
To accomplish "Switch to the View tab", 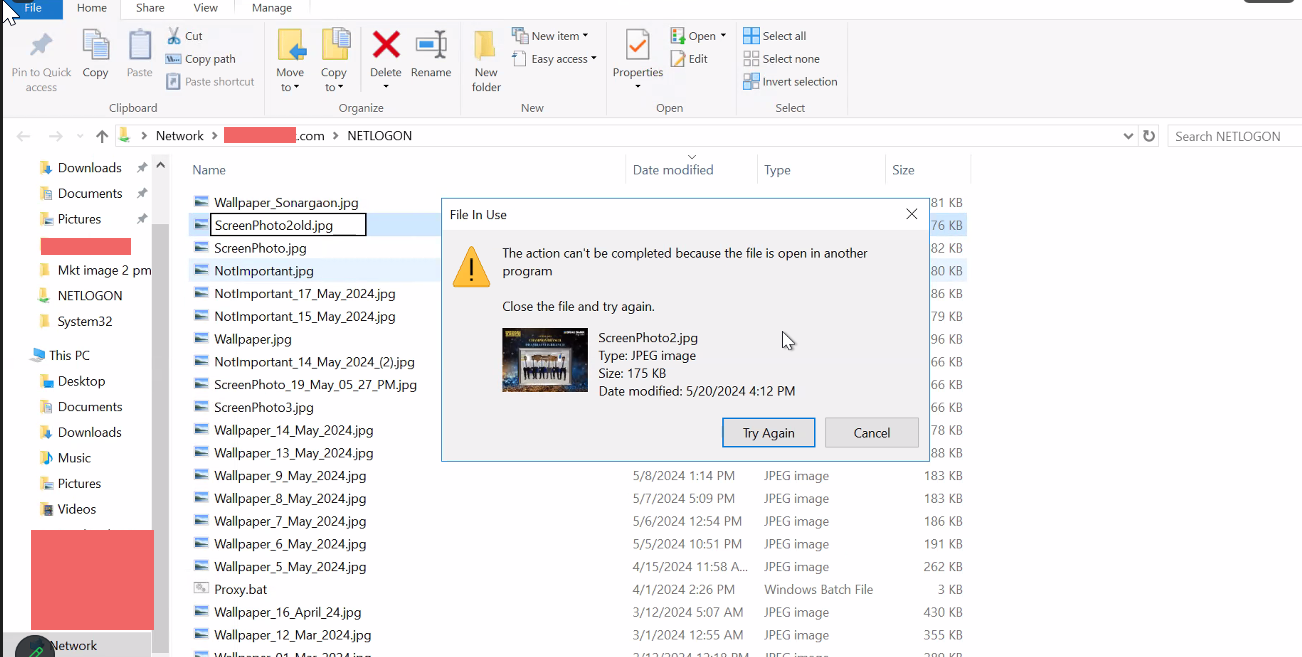I will tap(206, 8).
